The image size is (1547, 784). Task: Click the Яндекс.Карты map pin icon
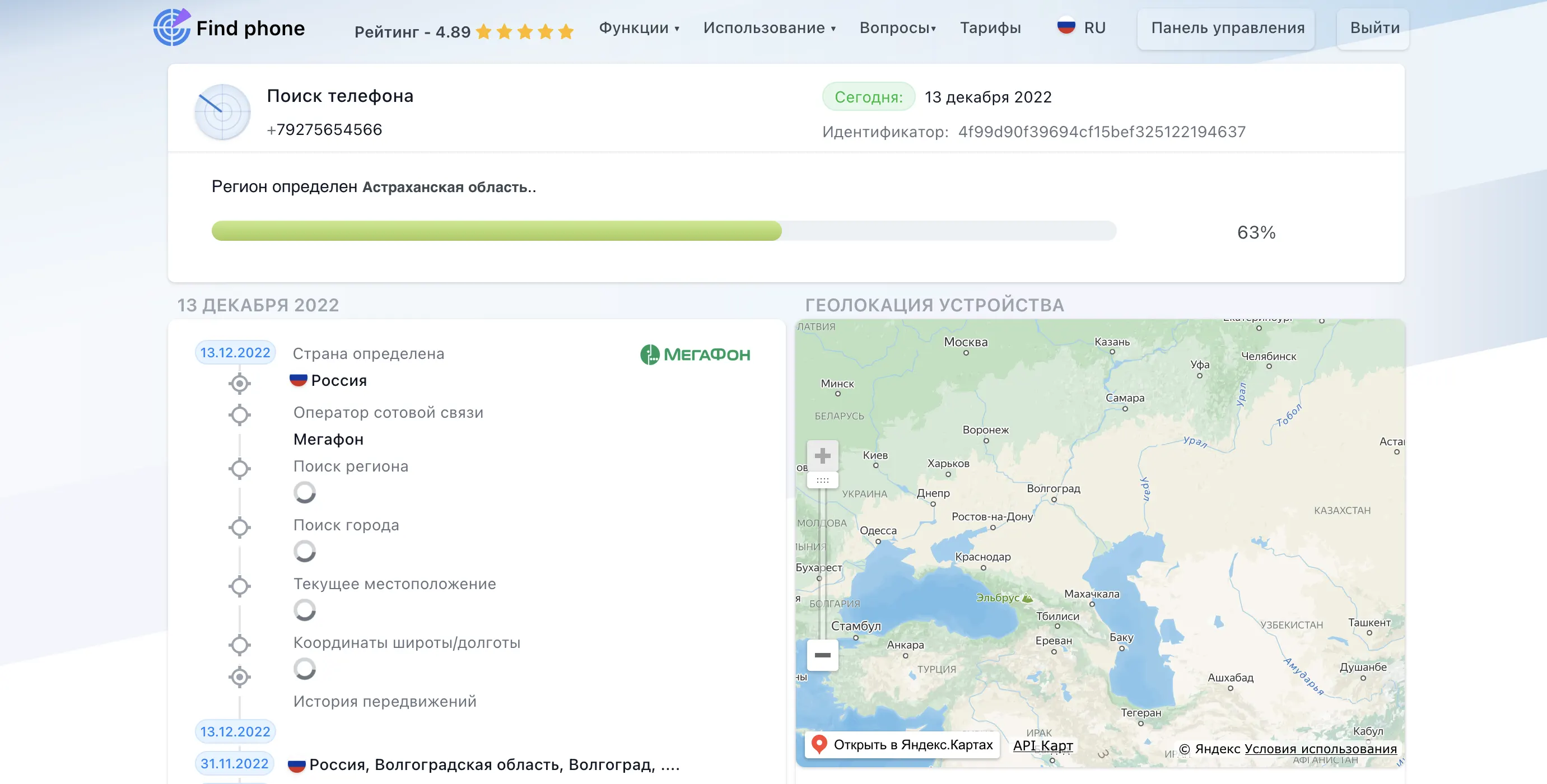coord(820,743)
